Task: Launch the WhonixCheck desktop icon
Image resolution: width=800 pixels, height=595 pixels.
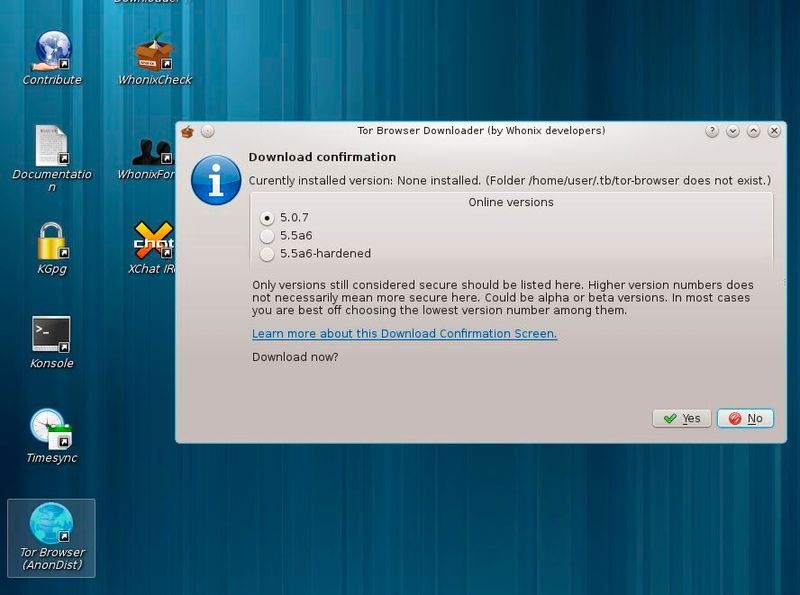Action: pos(154,57)
